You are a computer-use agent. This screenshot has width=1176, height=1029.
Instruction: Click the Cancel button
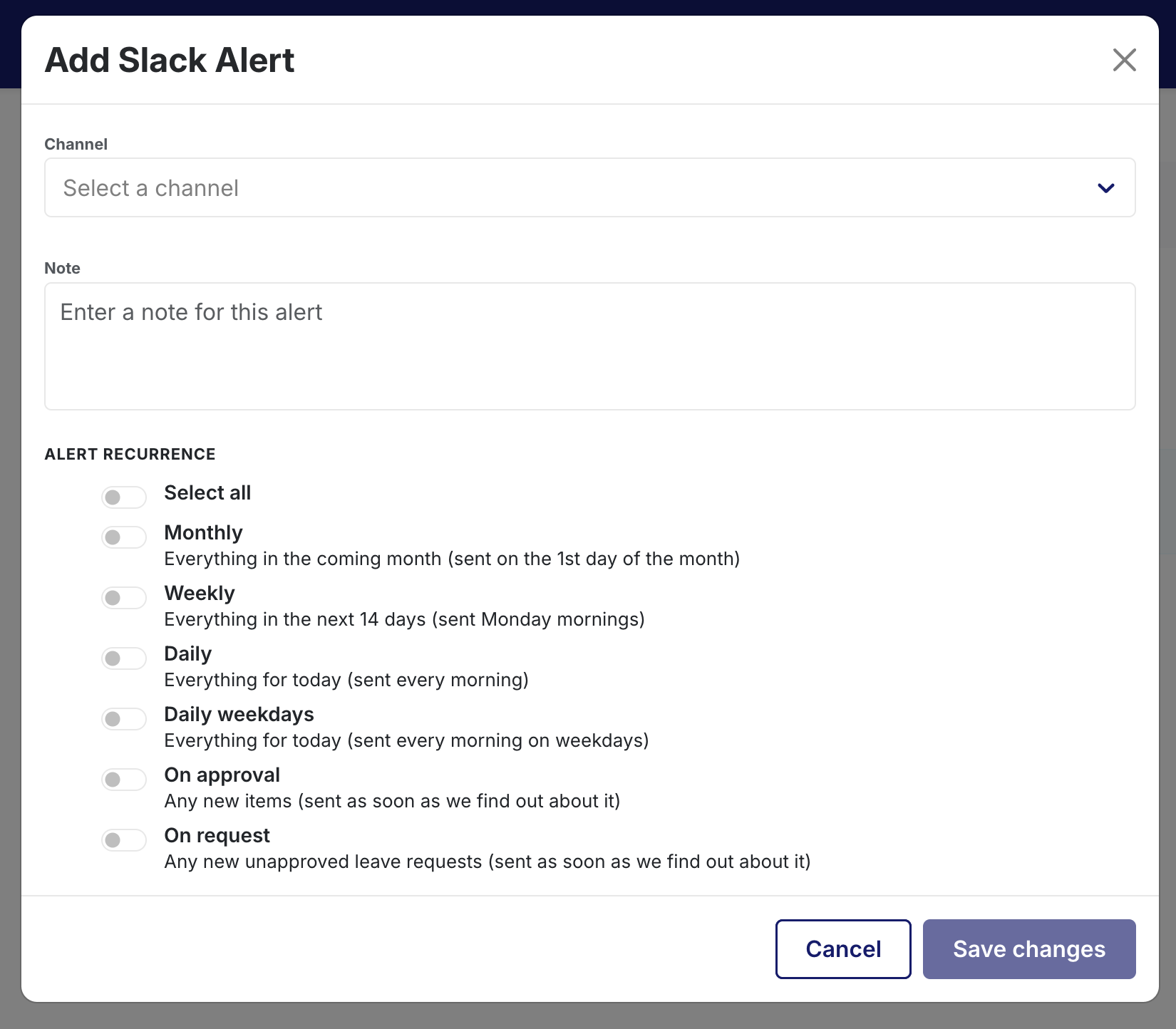[843, 949]
